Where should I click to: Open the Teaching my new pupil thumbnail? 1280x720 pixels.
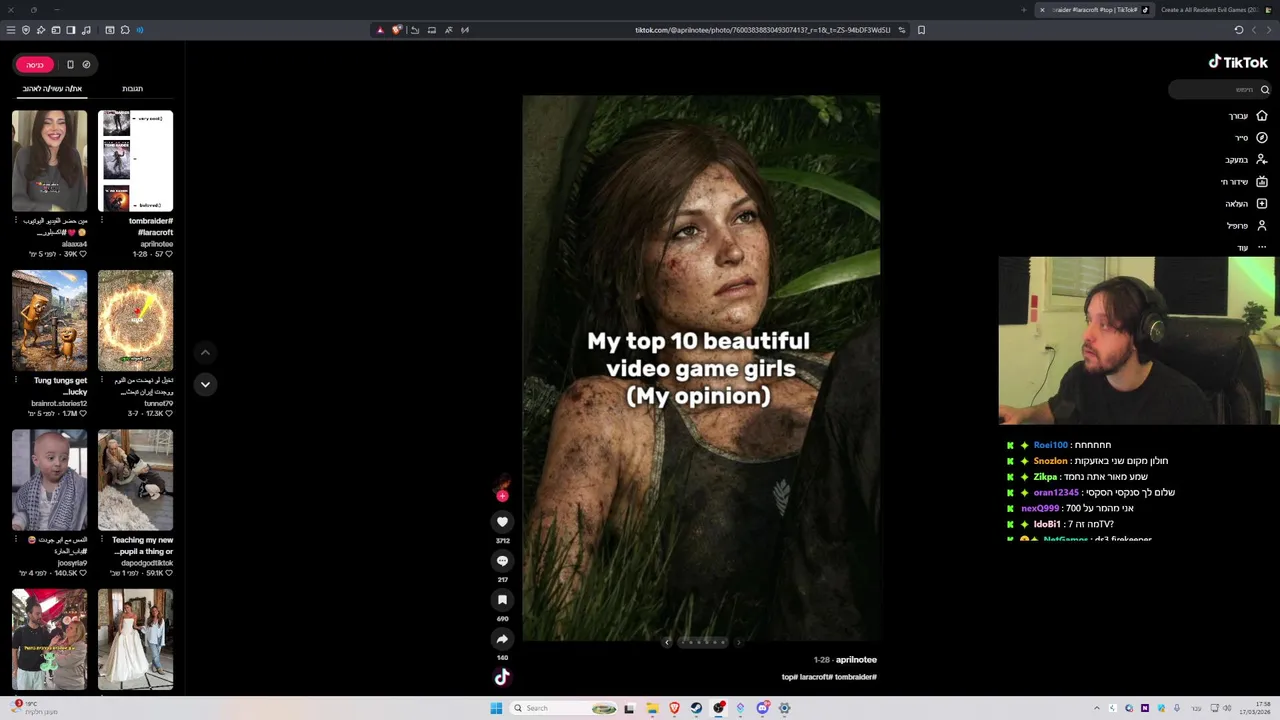(135, 480)
